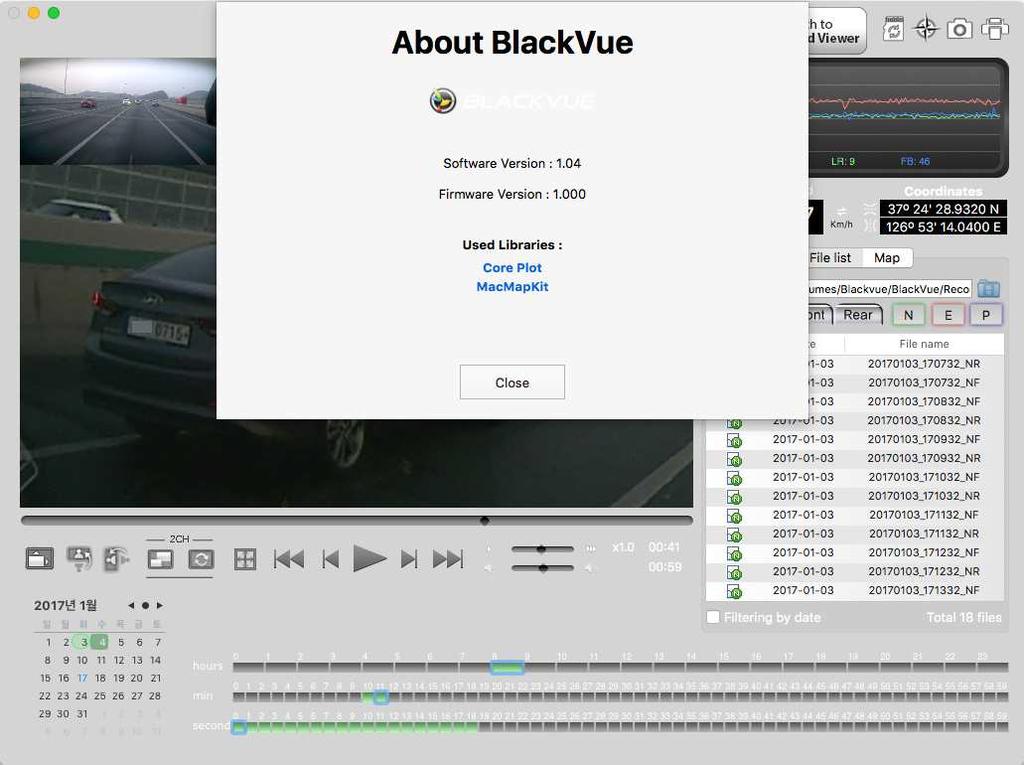Click the front camera picture-in-picture thumbnail
Image resolution: width=1024 pixels, height=765 pixels.
tap(118, 111)
